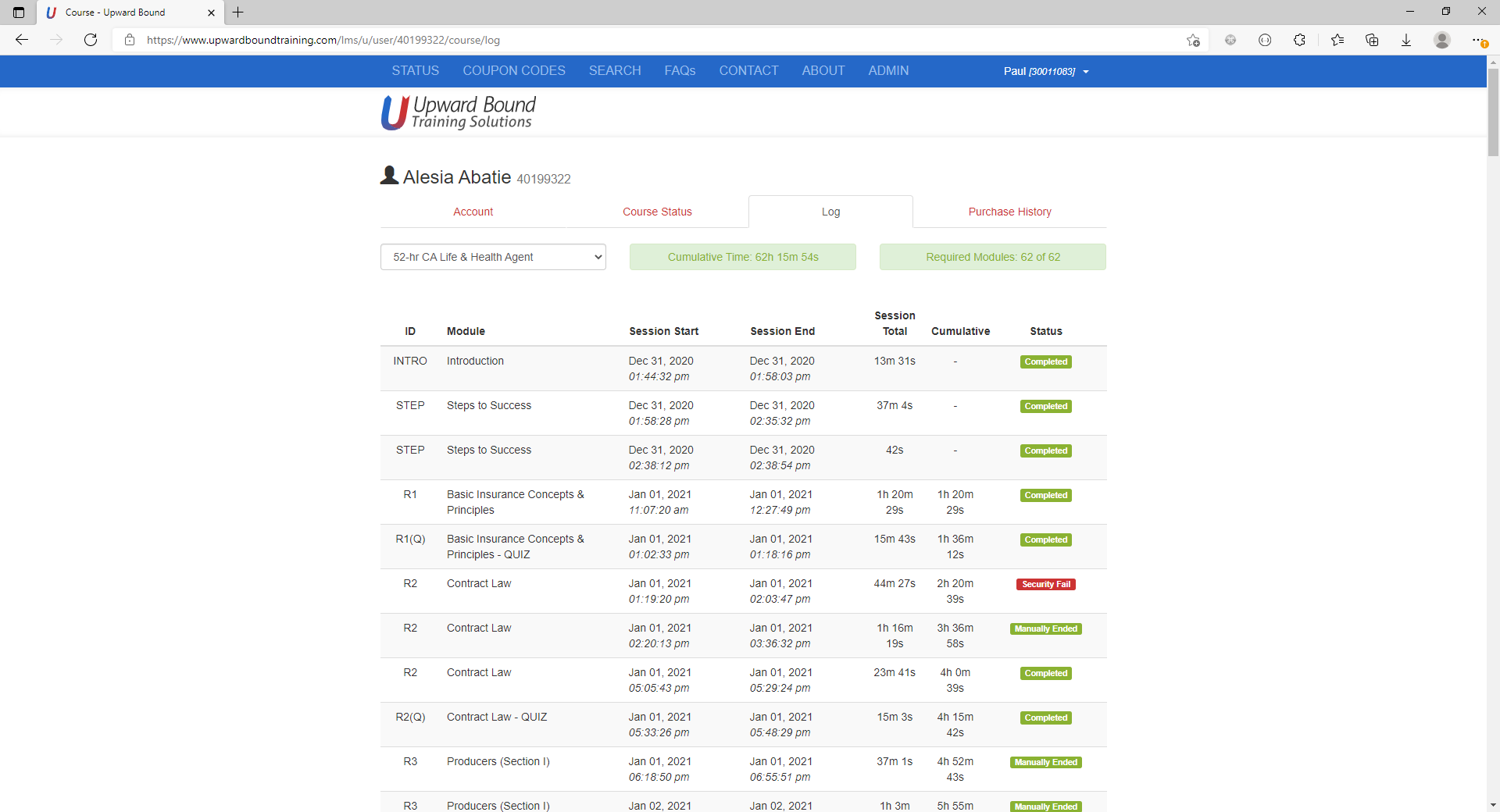
Task: Click the 44m 27s session total
Action: point(895,583)
